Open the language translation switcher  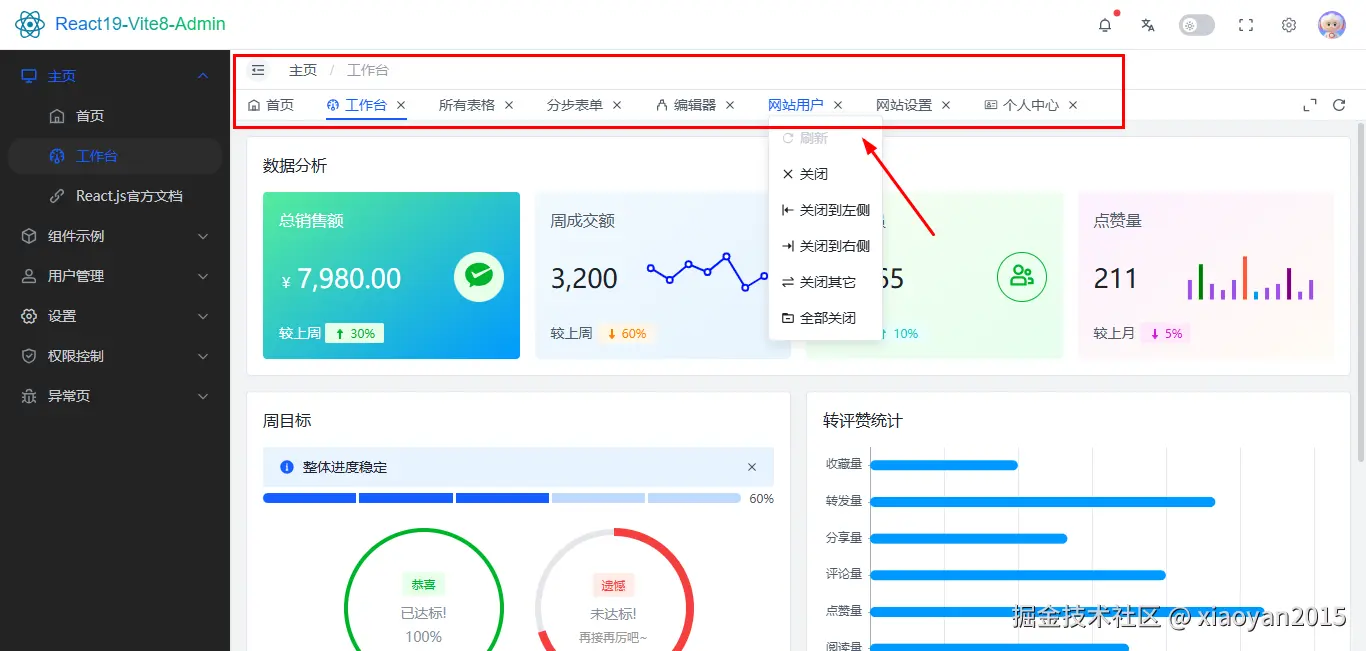tap(1148, 25)
